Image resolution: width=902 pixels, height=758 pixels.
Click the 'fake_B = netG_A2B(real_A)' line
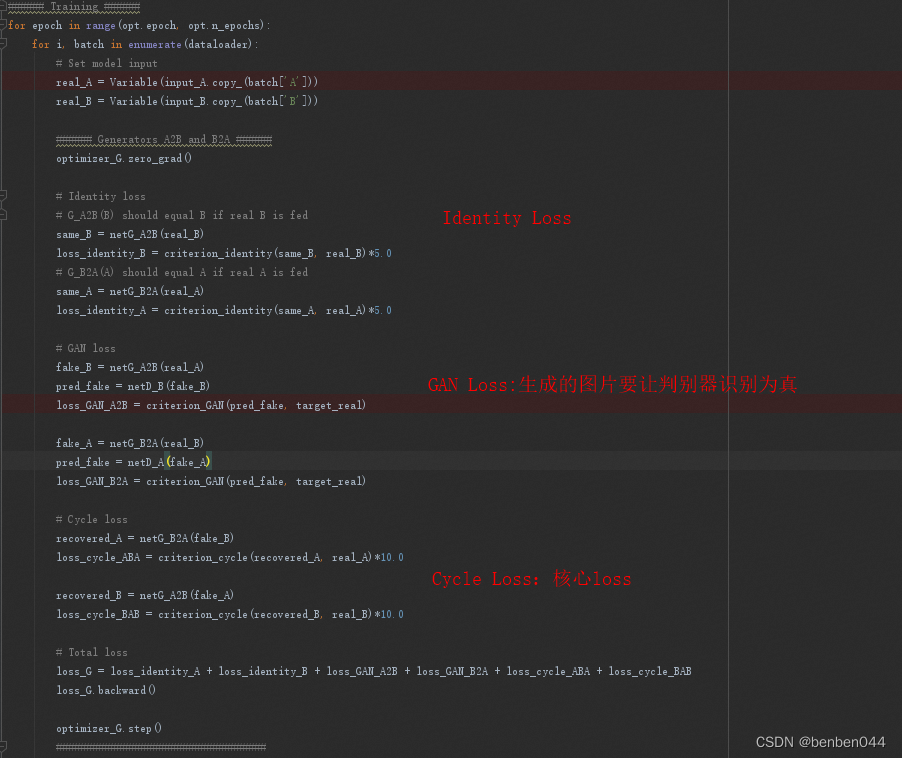click(130, 367)
